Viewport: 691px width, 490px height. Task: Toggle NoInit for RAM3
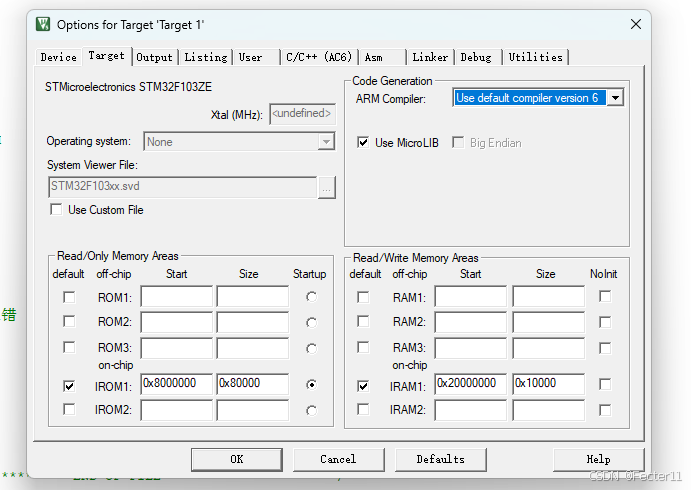coord(605,348)
